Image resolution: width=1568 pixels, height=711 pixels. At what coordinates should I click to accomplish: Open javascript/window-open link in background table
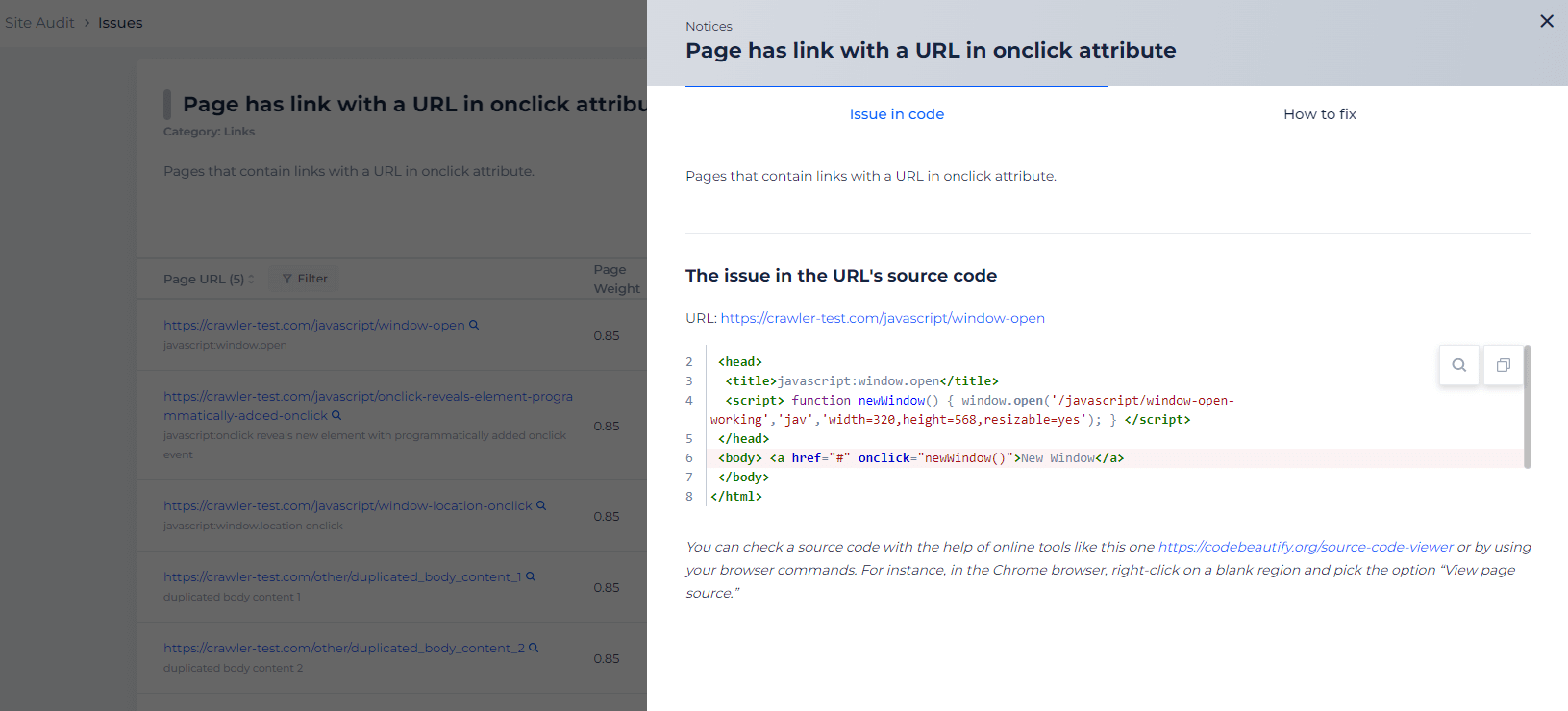pos(313,326)
